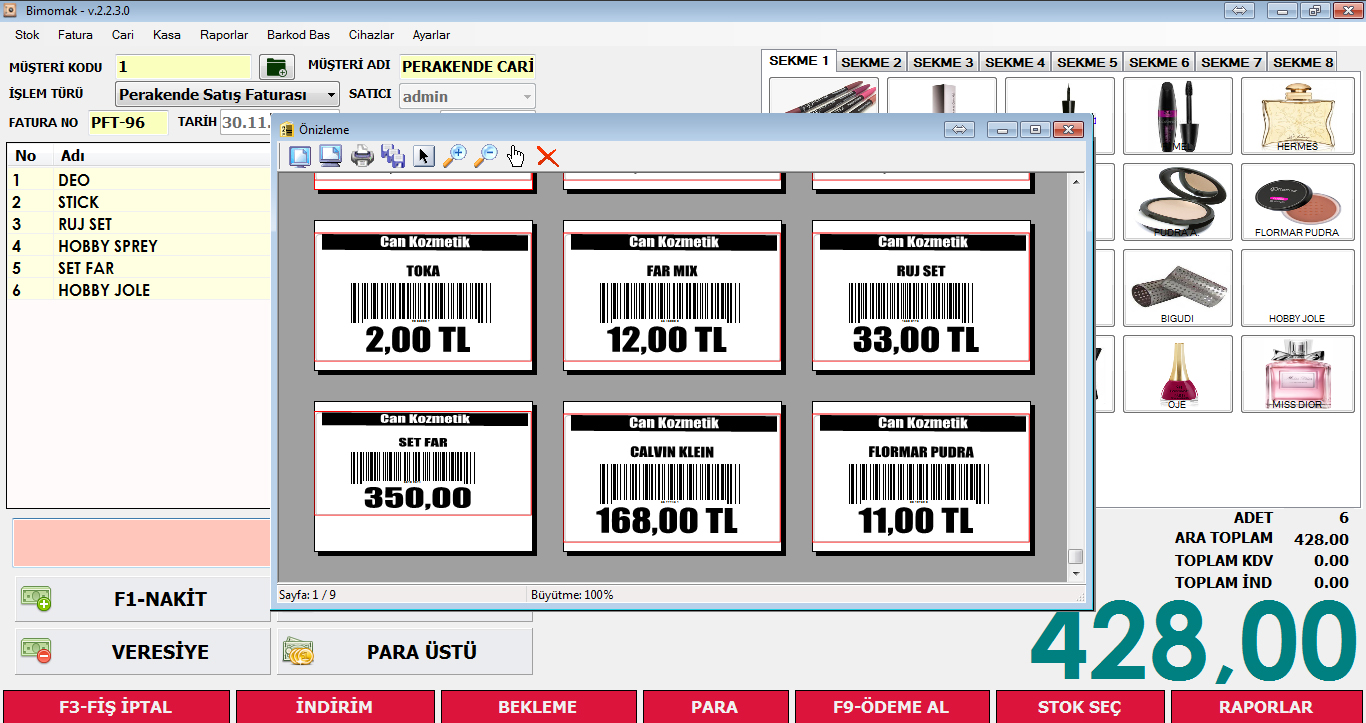Open the Fatura menu
This screenshot has width=1366, height=723.
[x=75, y=34]
